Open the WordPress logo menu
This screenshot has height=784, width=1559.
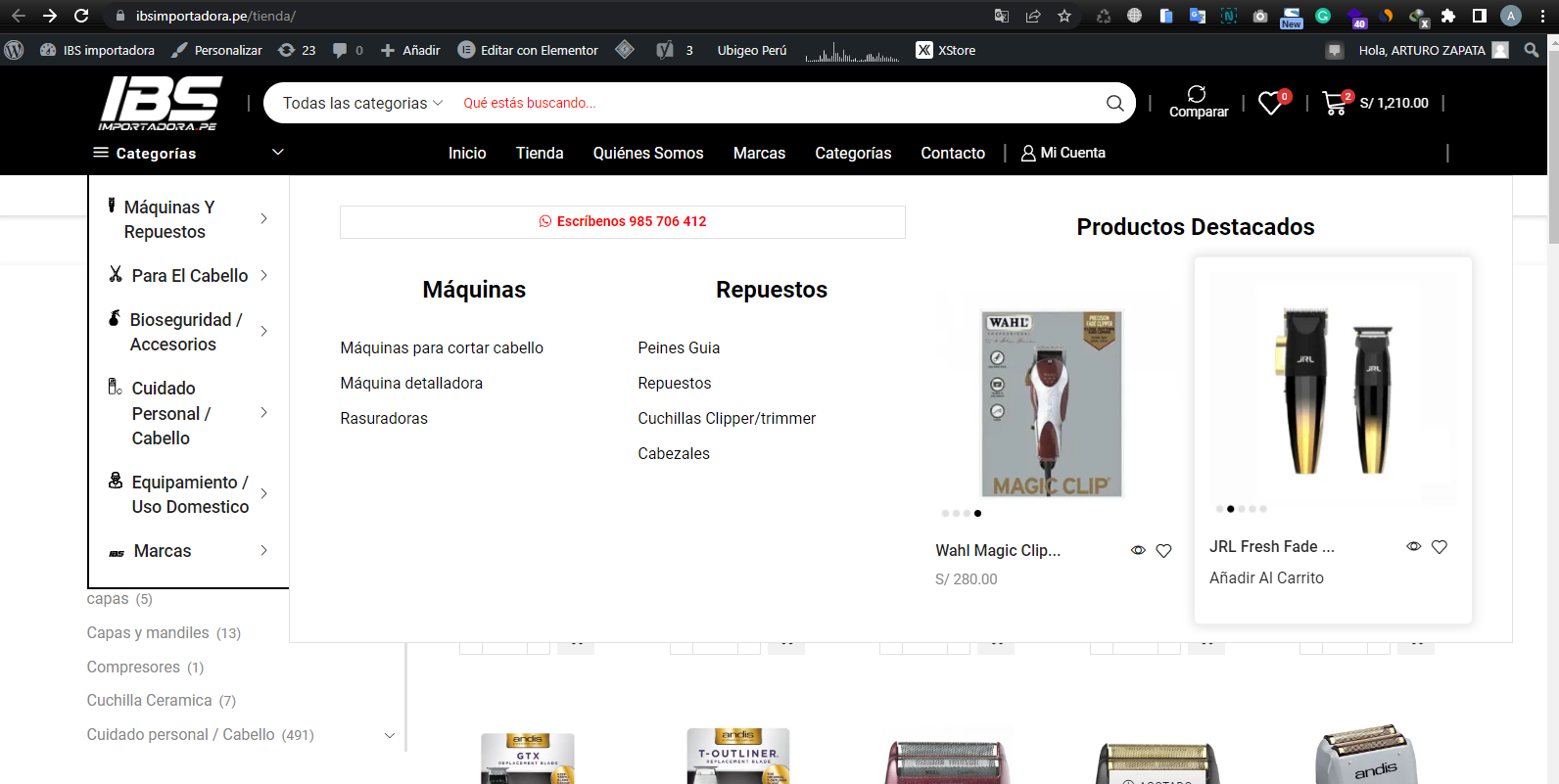tap(14, 50)
